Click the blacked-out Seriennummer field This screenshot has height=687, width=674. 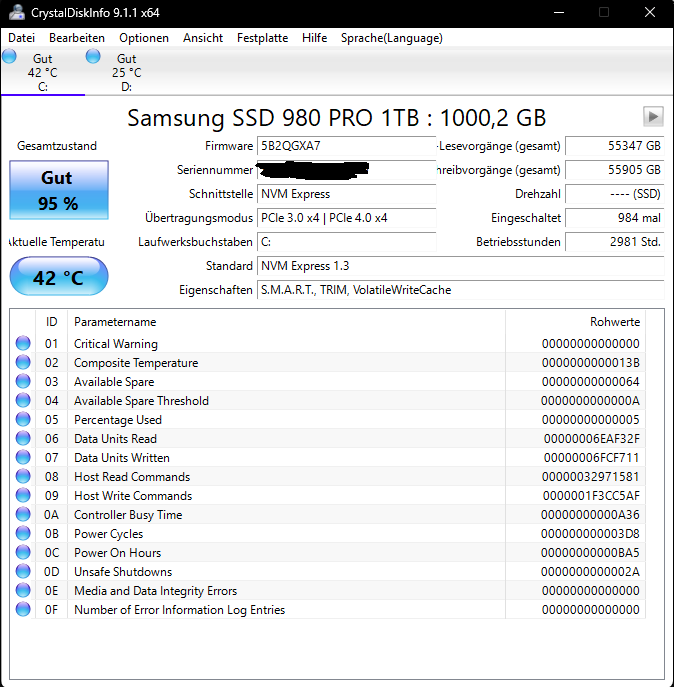pos(346,170)
